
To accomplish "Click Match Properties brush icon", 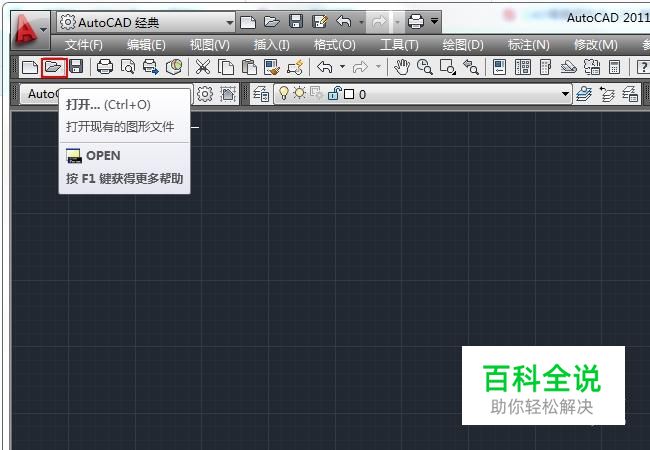I will click(272, 67).
